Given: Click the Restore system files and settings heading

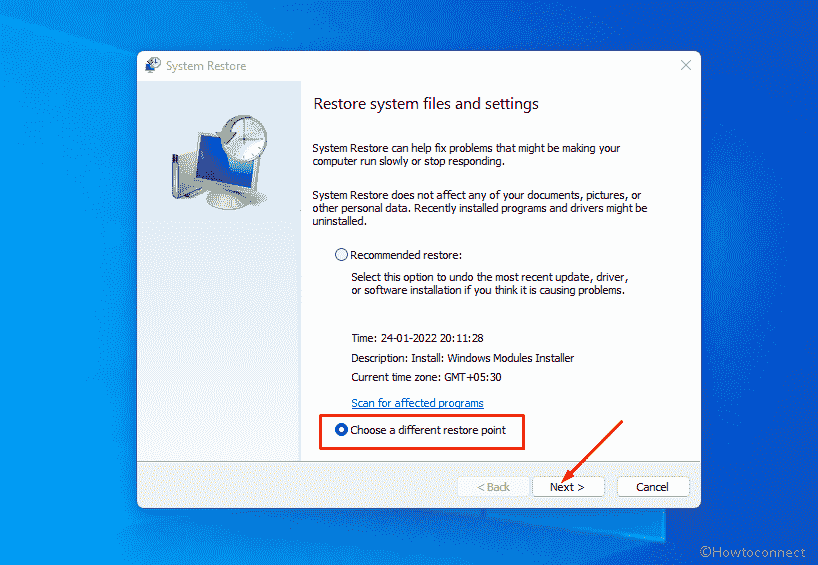Looking at the screenshot, I should (426, 104).
